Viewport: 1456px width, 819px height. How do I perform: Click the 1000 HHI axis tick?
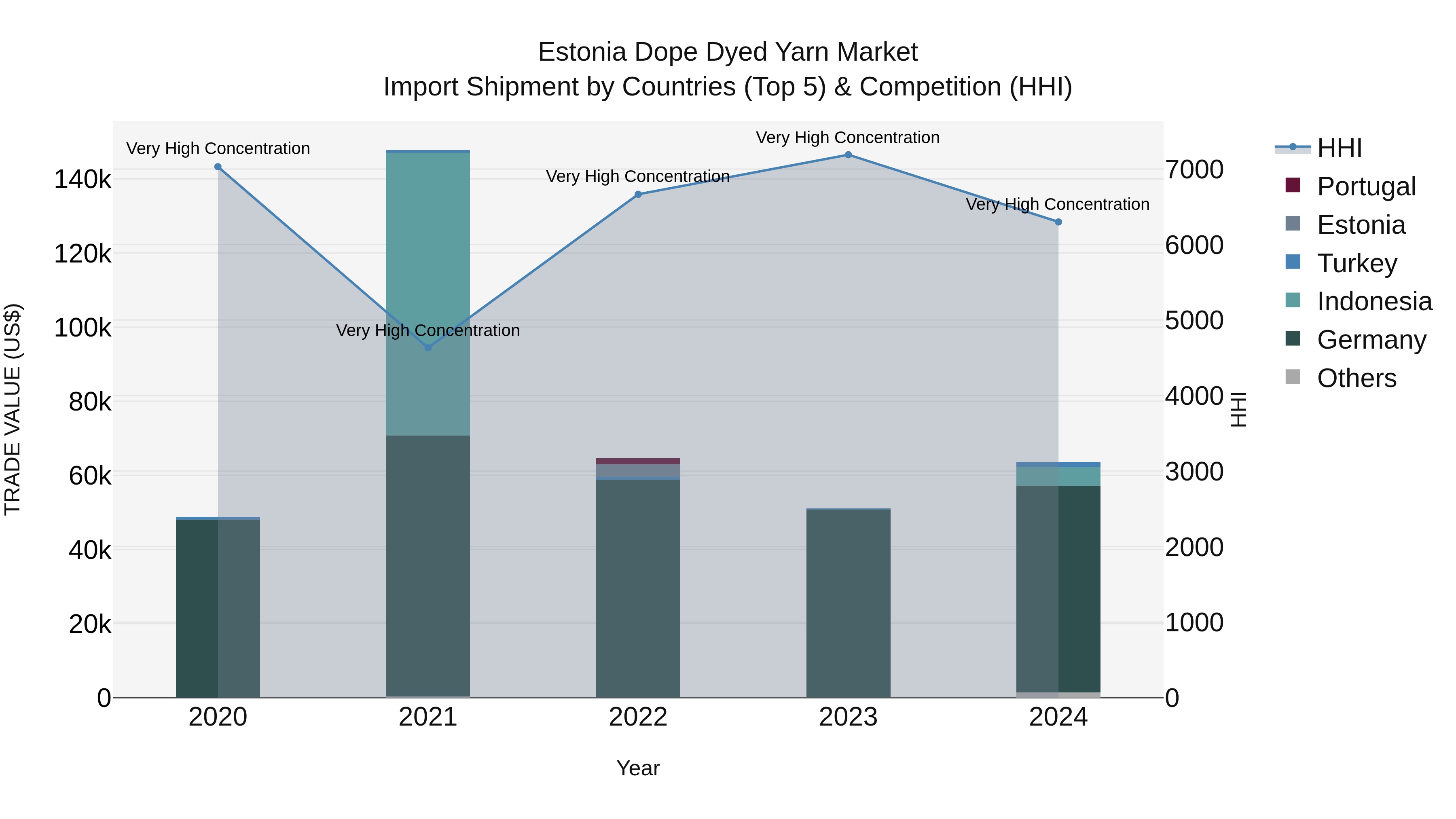[x=1194, y=623]
